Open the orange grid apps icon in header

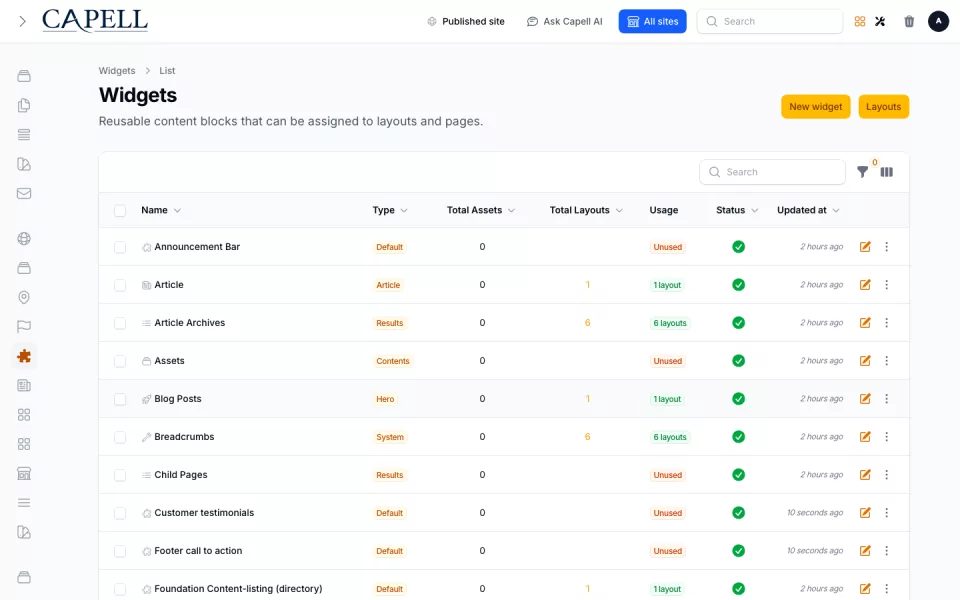point(860,21)
